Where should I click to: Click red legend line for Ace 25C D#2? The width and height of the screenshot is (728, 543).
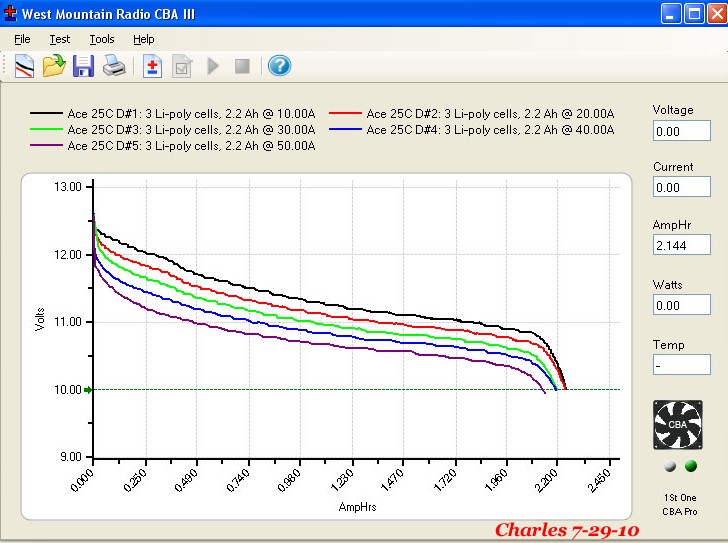click(345, 113)
